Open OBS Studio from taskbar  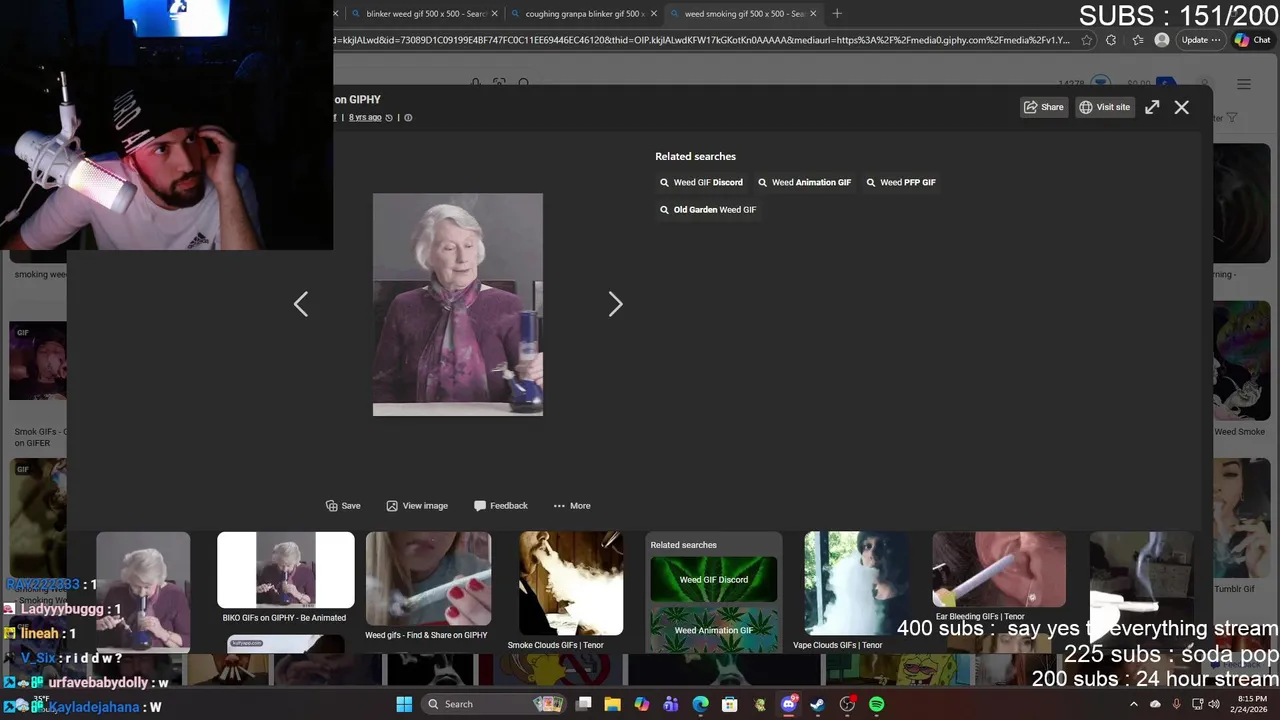coord(847,704)
